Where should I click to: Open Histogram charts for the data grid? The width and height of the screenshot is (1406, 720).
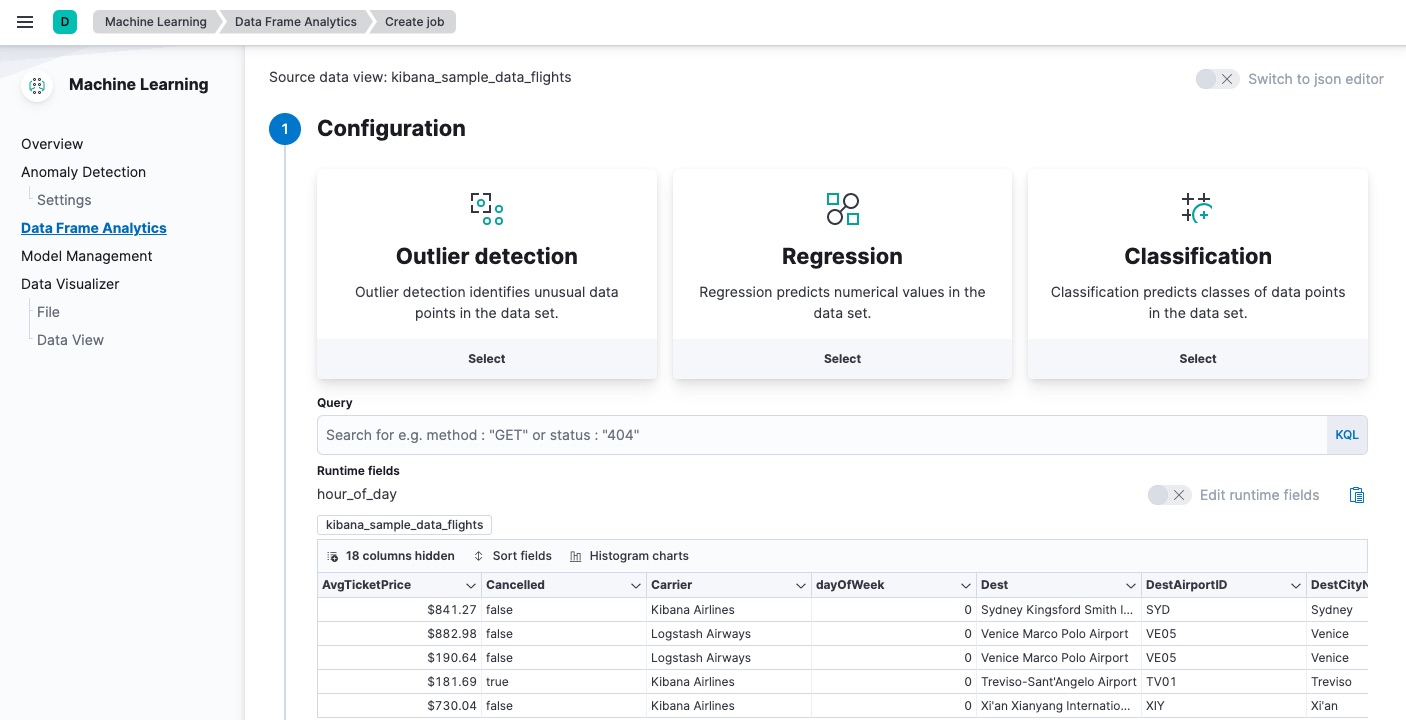pos(628,555)
